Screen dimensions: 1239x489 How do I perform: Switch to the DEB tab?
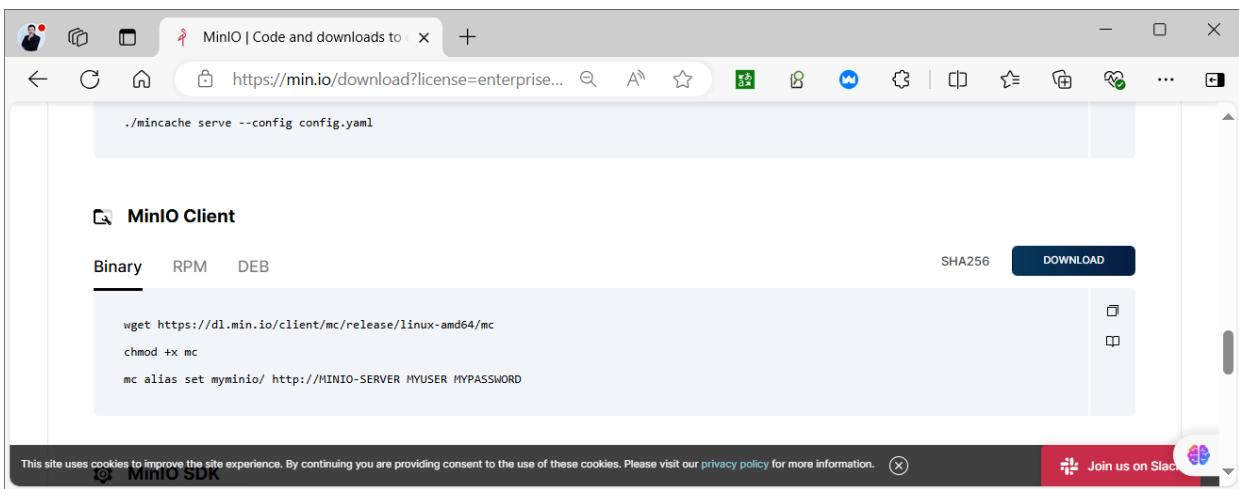[253, 267]
